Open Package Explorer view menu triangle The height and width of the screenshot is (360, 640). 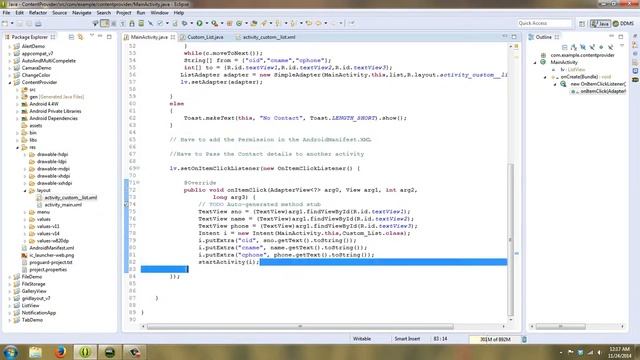click(92, 36)
